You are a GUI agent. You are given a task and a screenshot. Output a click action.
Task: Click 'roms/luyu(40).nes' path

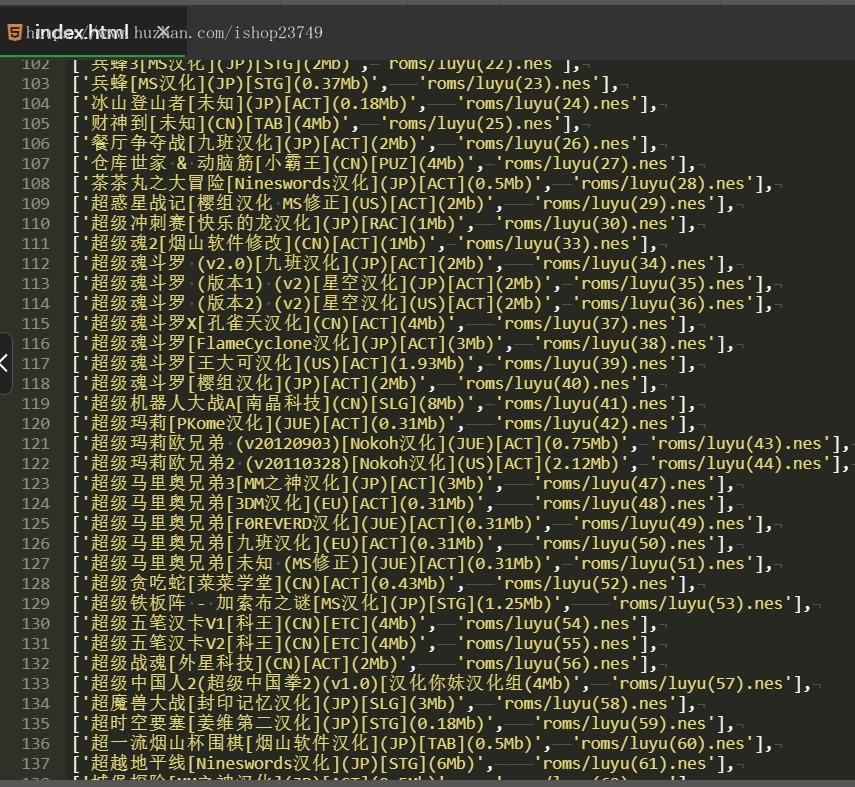click(x=552, y=383)
